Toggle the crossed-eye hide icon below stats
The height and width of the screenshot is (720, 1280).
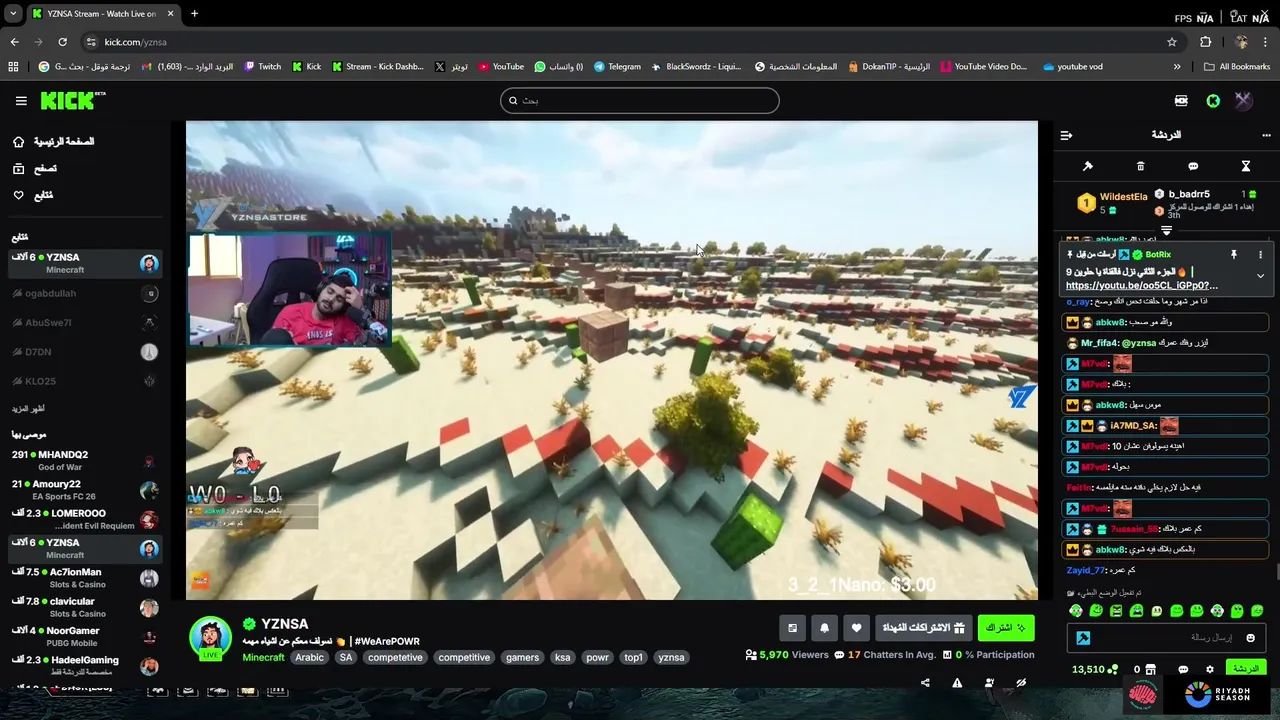click(x=1021, y=683)
